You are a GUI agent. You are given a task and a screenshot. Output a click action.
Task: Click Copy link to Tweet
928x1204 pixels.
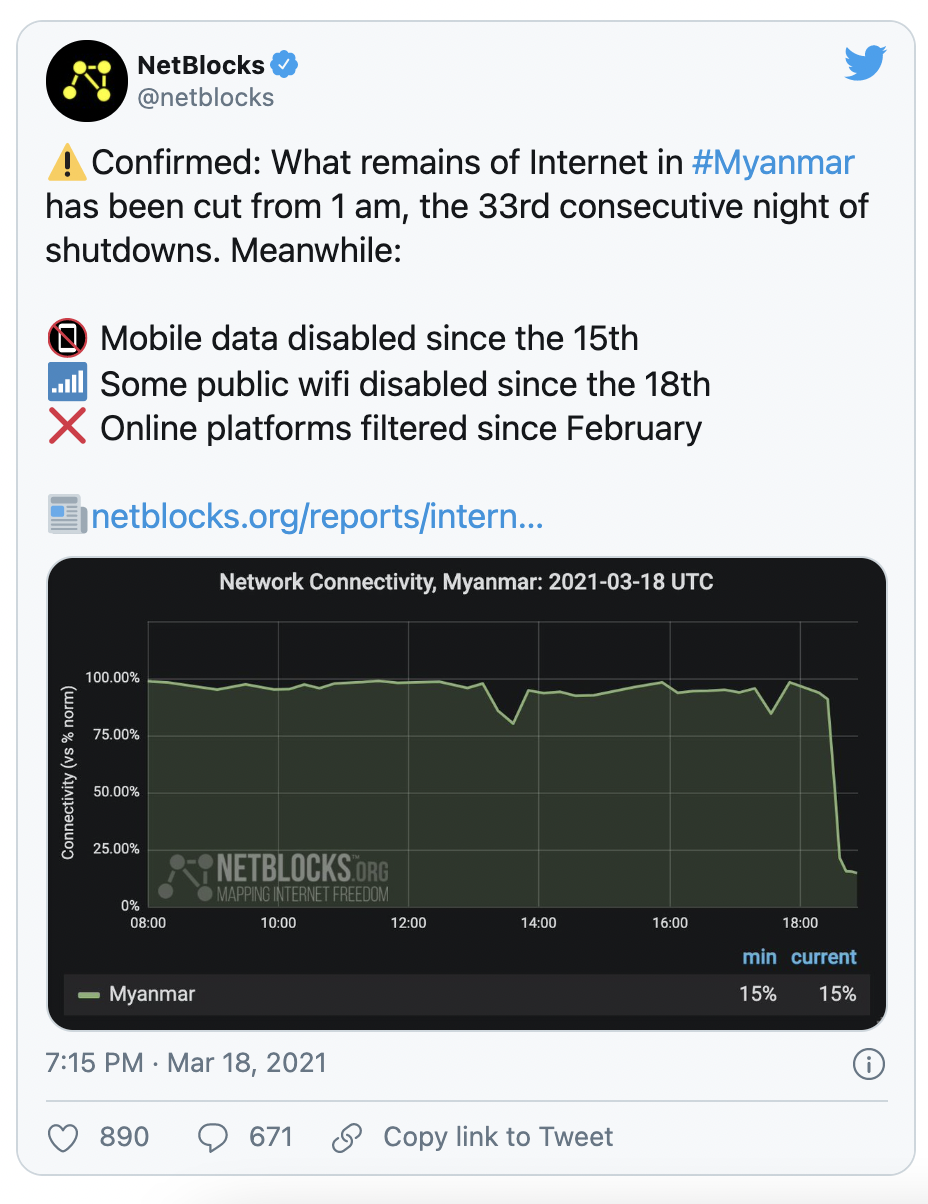click(x=498, y=1137)
